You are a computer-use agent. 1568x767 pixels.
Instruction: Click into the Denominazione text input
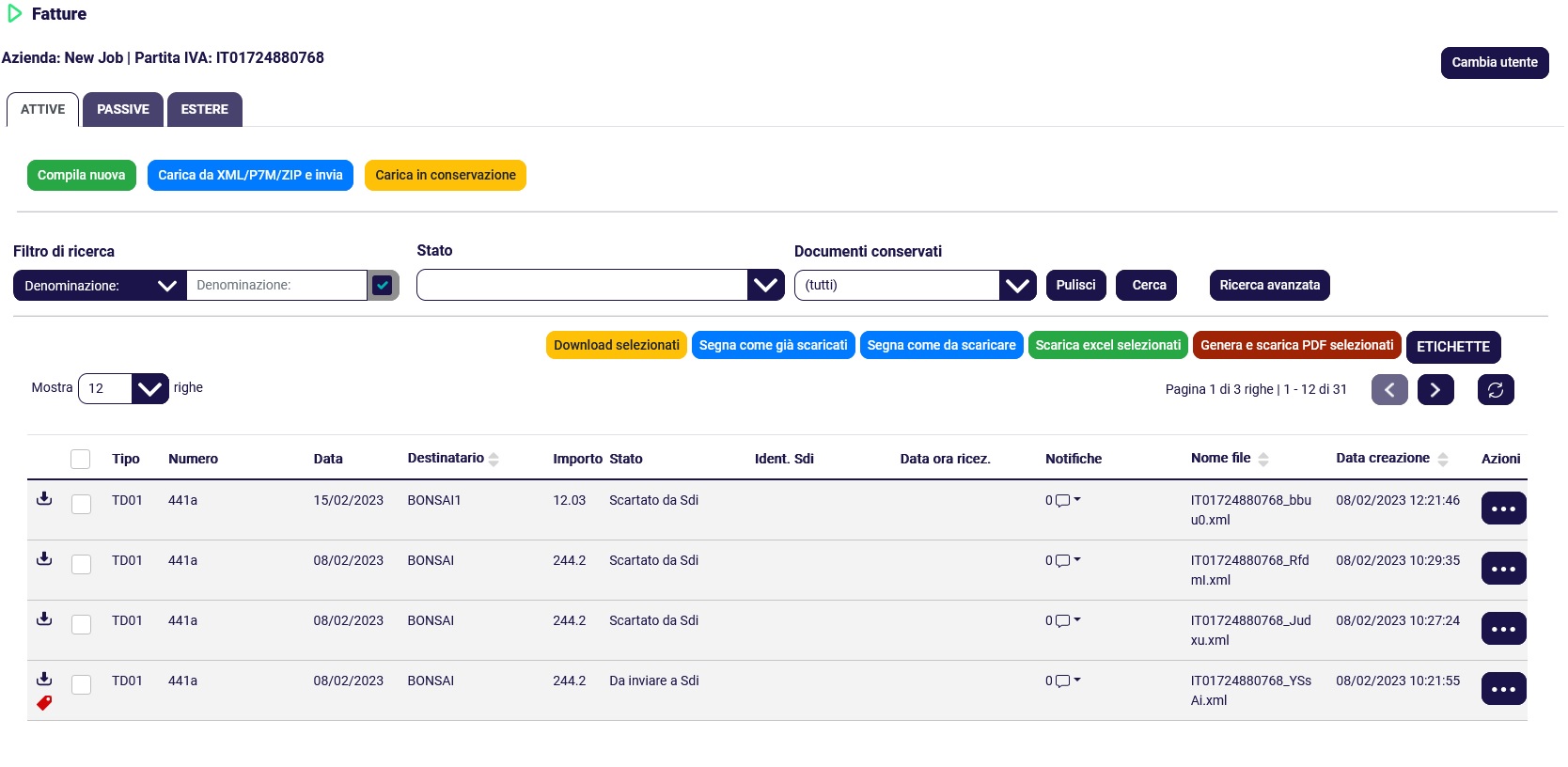coord(276,285)
